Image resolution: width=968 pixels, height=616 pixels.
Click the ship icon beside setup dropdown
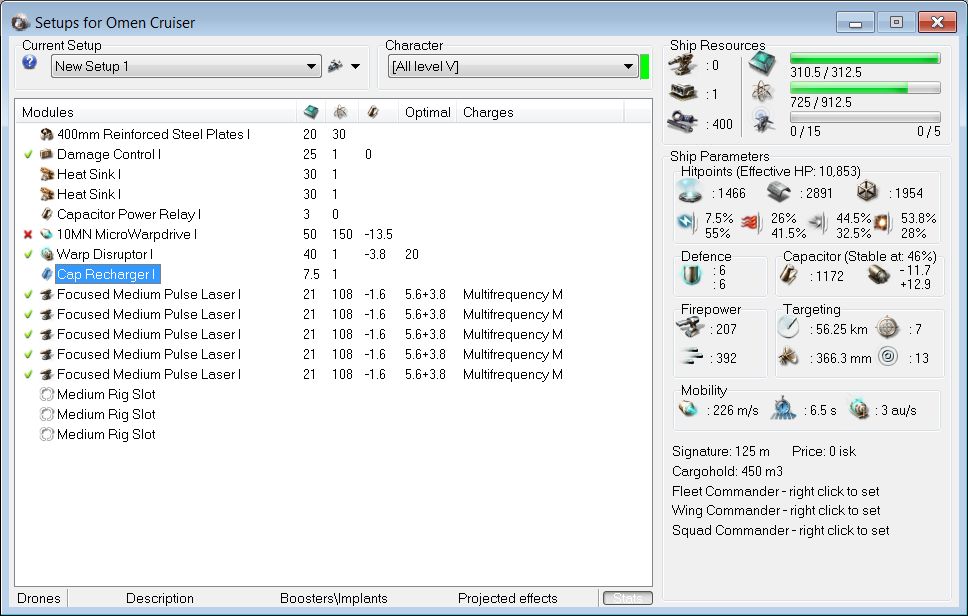pos(335,66)
